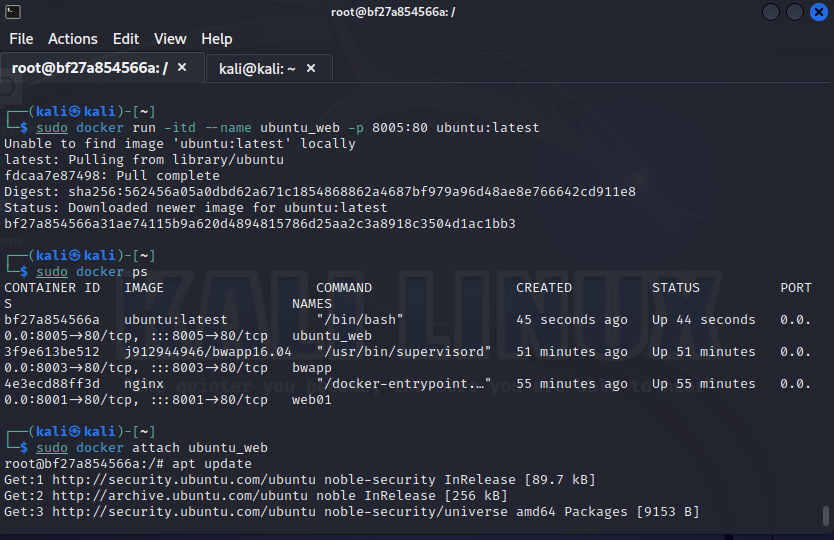The width and height of the screenshot is (834, 540).
Task: Click the IMAGE column header
Action: click(x=144, y=288)
